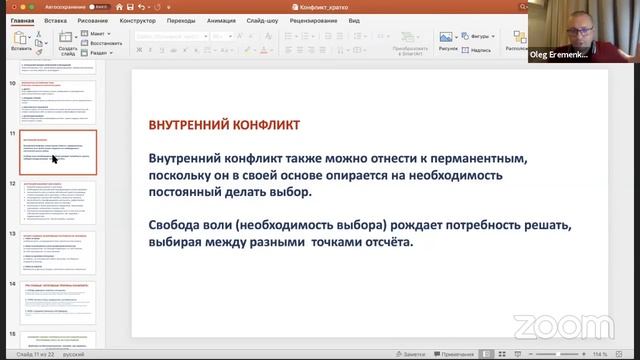Expand the Рисунок dropdown arrow
The width and height of the screenshot is (640, 360).
tap(456, 37)
